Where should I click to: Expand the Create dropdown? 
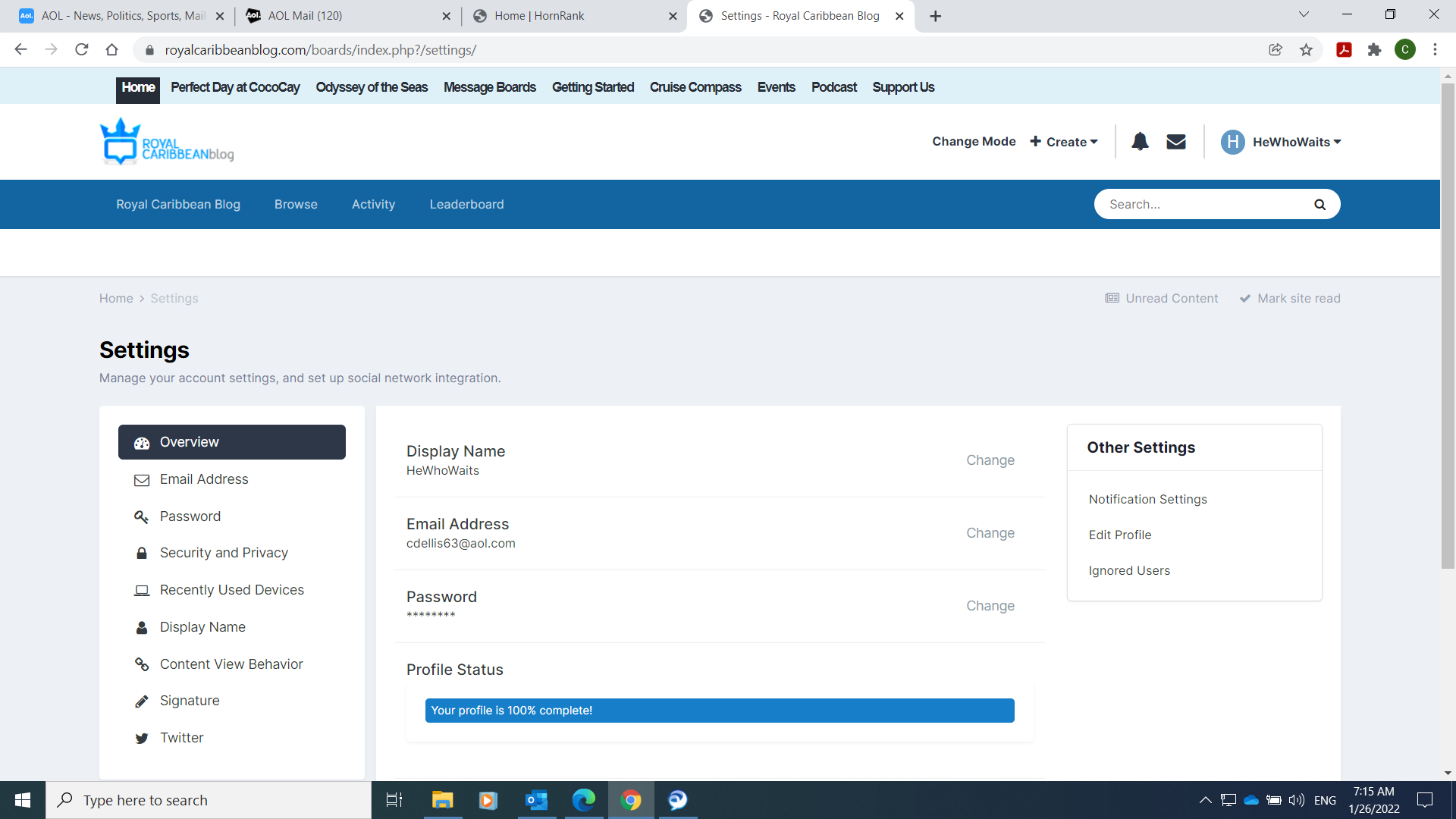[x=1064, y=142]
